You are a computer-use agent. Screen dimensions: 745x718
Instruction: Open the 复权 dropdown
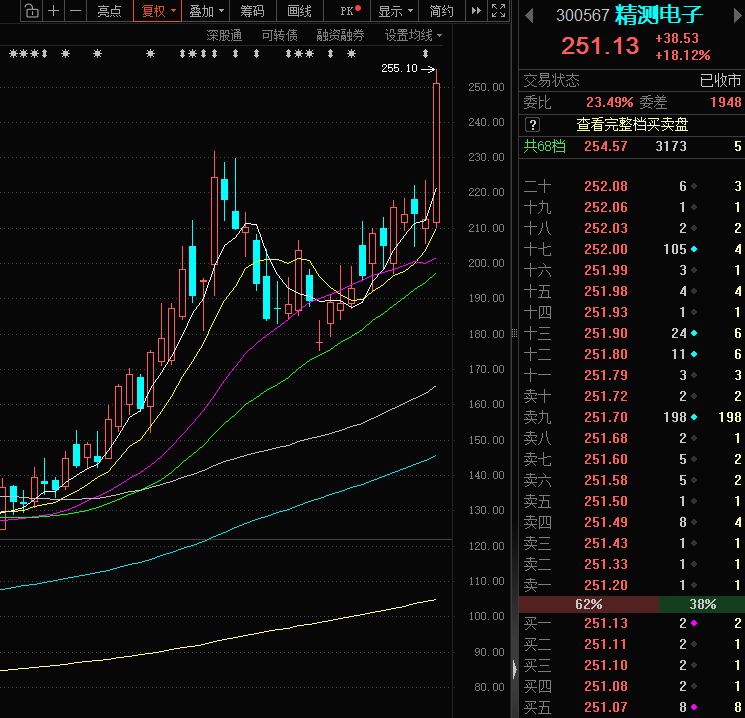(x=157, y=10)
